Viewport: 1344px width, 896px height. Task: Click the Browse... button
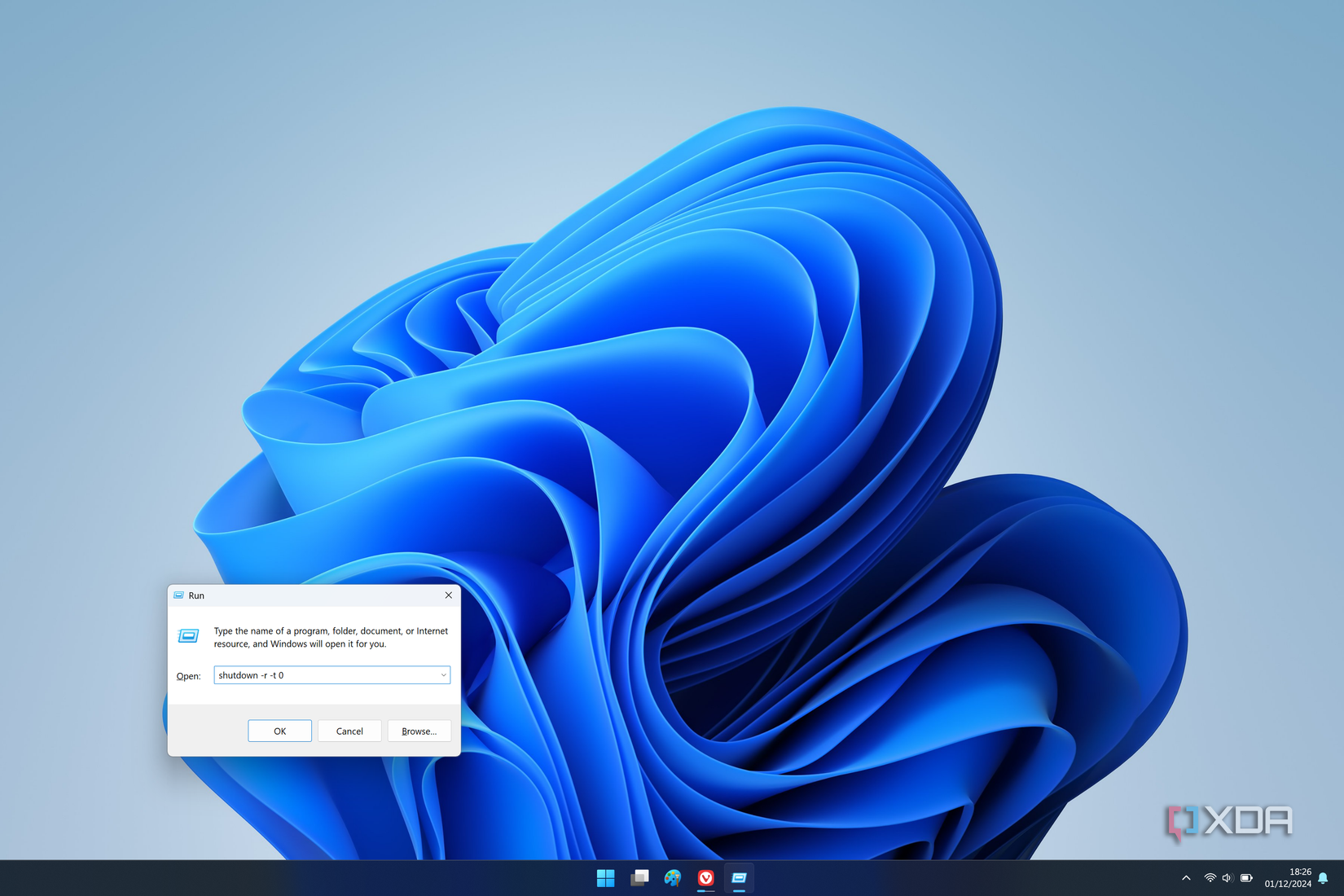[x=419, y=731]
